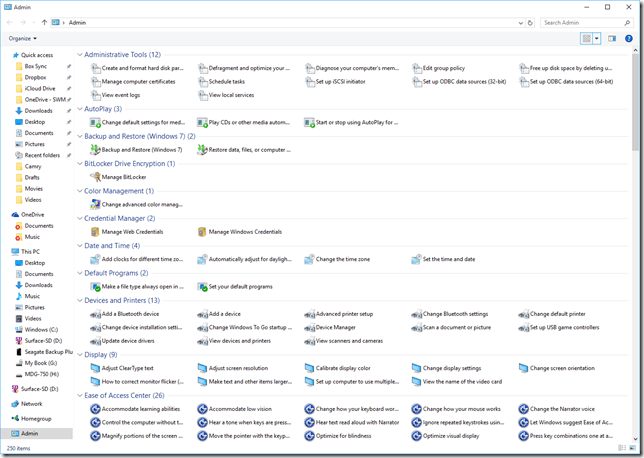
Task: Open Adjust ClearType text
Action: [x=127, y=368]
